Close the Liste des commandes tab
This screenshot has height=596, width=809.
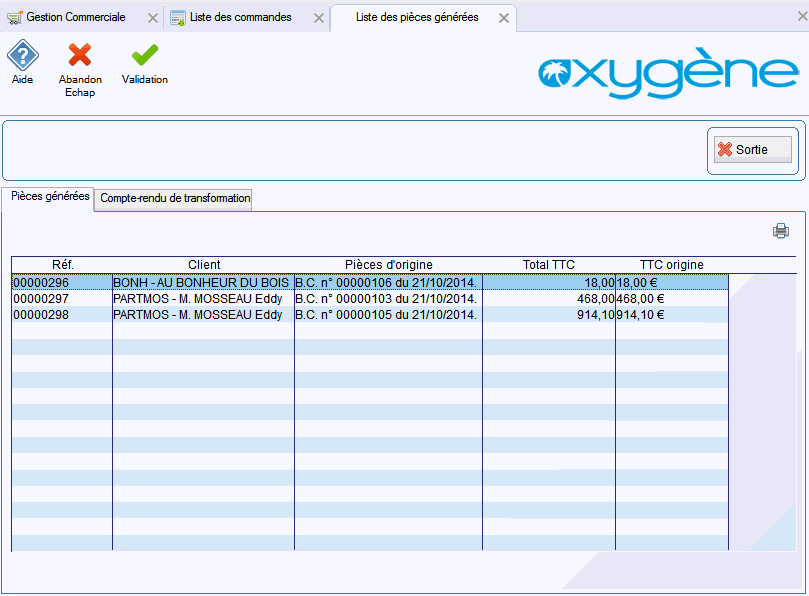tap(318, 18)
